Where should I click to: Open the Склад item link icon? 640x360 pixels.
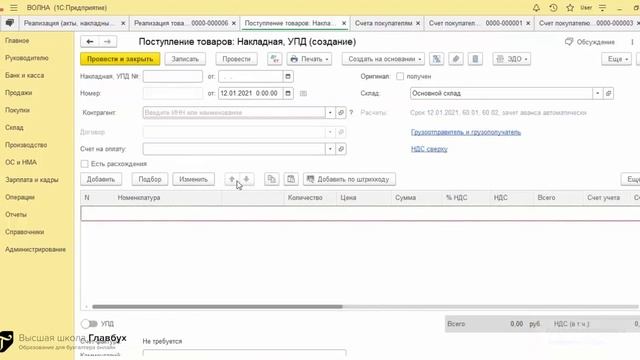click(x=608, y=93)
